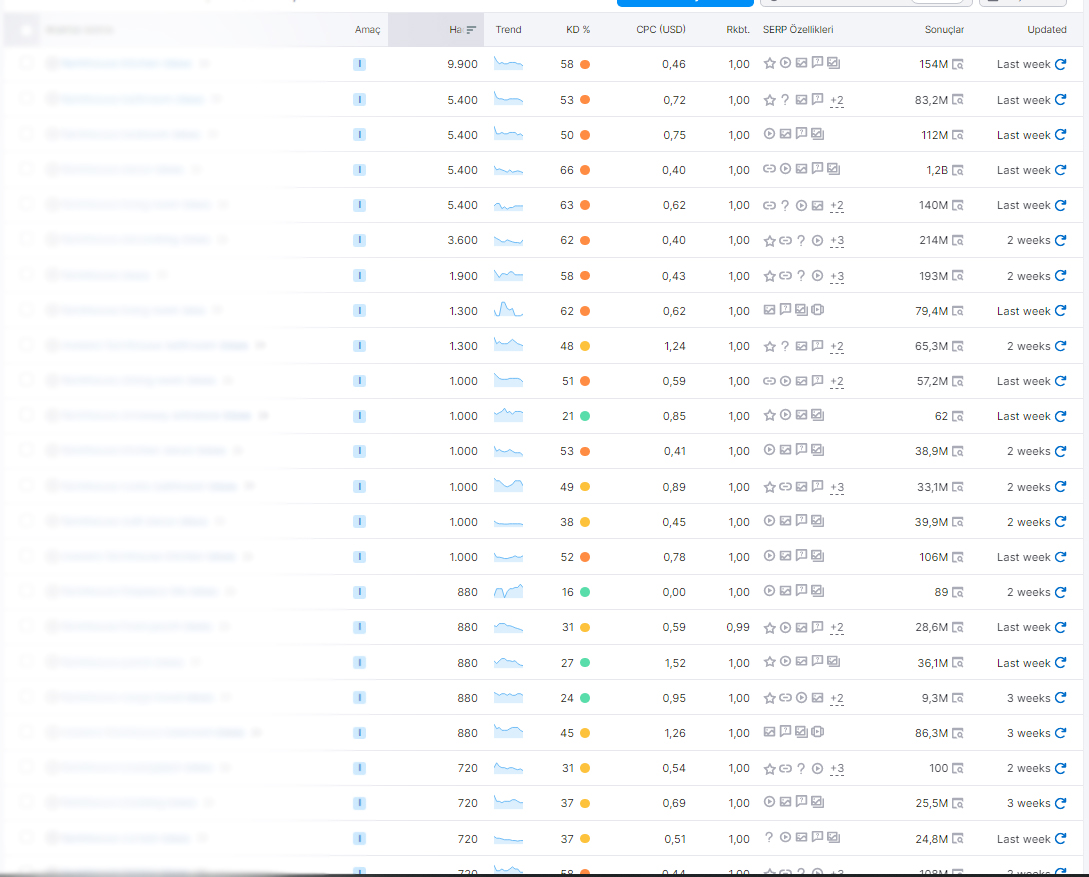Sort by the CPC (USD) column header
Image resolution: width=1089 pixels, height=877 pixels.
[660, 30]
